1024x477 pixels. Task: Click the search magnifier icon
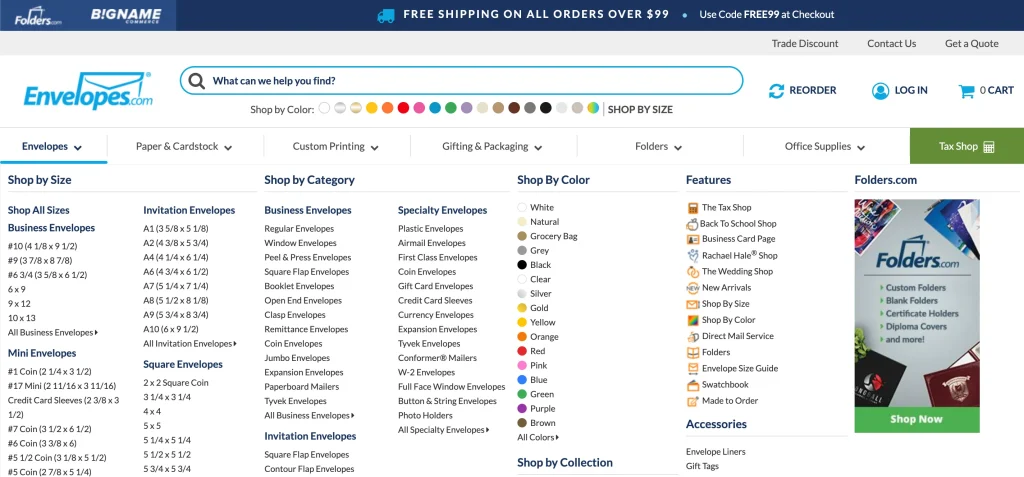[197, 81]
